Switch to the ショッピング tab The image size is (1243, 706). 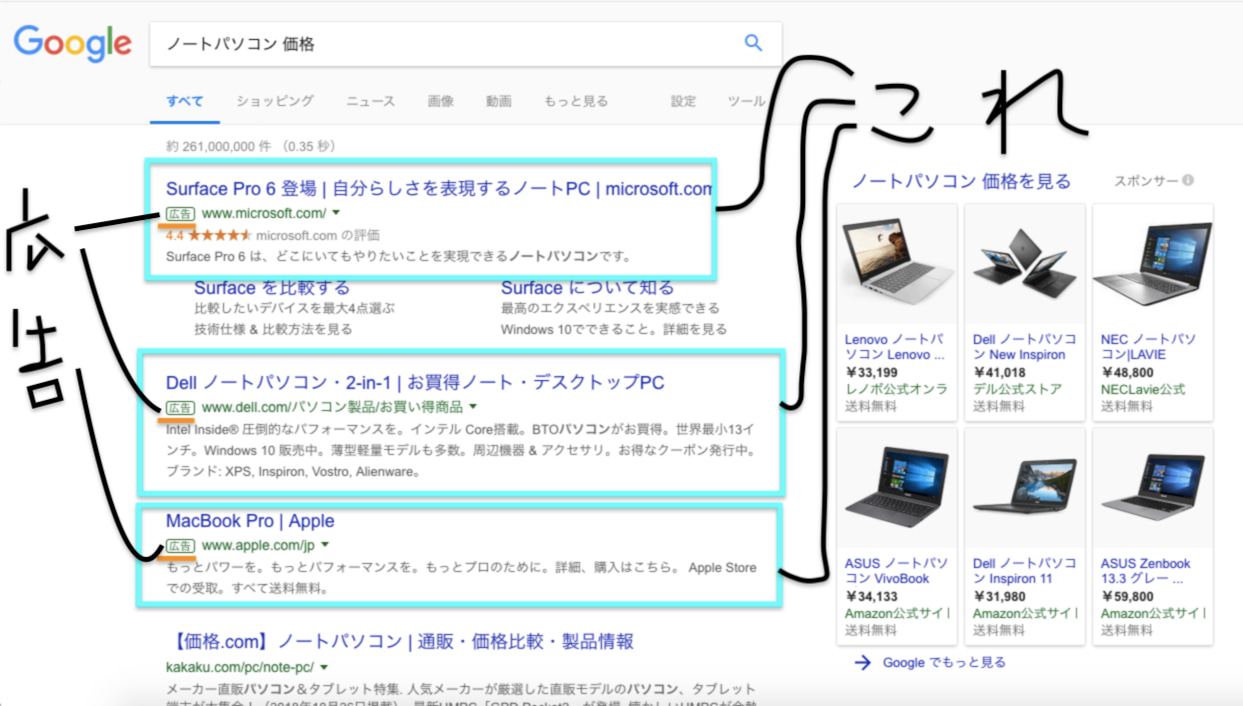click(274, 101)
